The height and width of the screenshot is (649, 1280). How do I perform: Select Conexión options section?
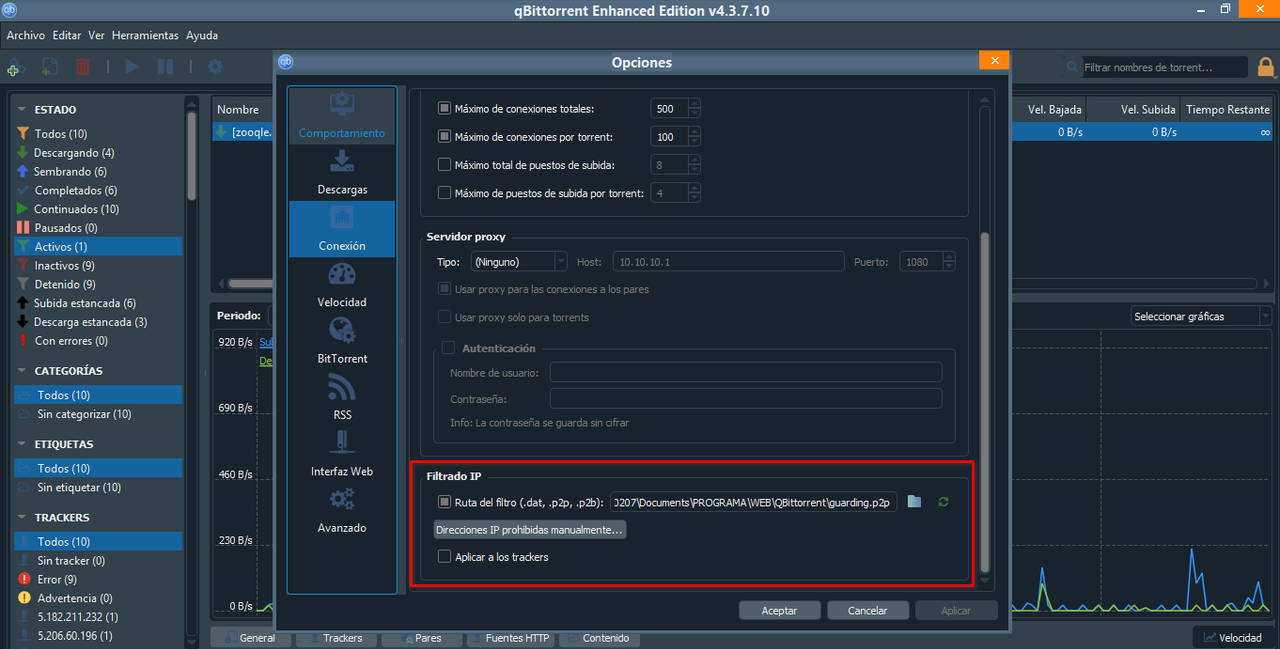(342, 229)
